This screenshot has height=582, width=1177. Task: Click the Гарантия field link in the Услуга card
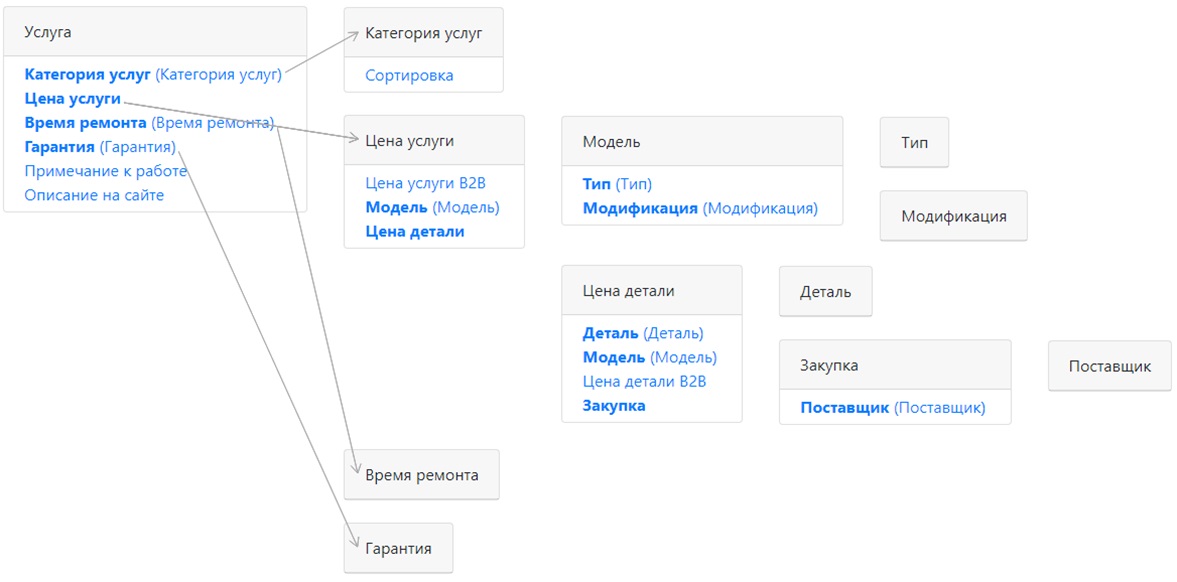(100, 147)
